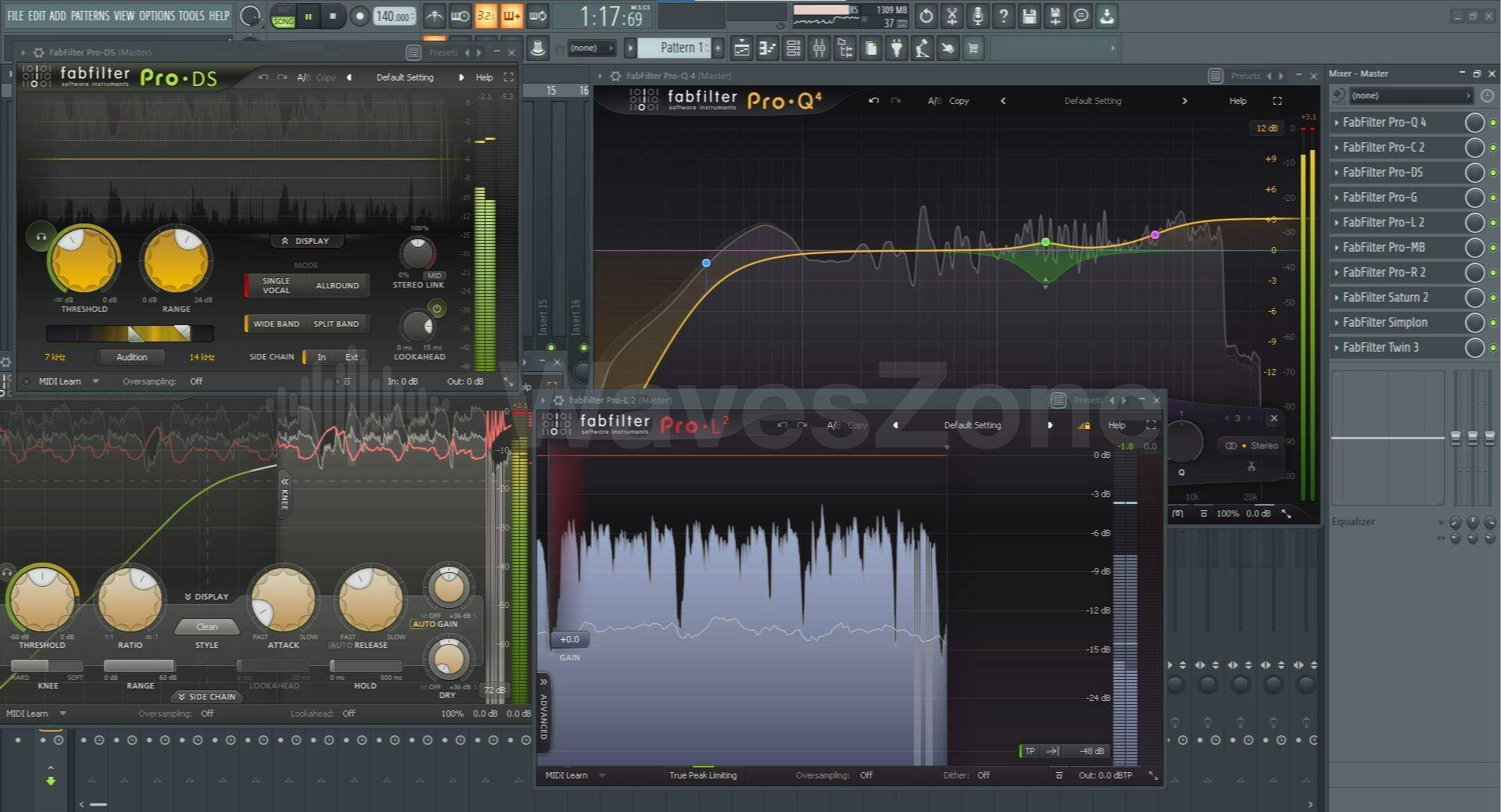1501x812 pixels.
Task: Switch Pro-DS mode to Allround
Action: (x=337, y=285)
